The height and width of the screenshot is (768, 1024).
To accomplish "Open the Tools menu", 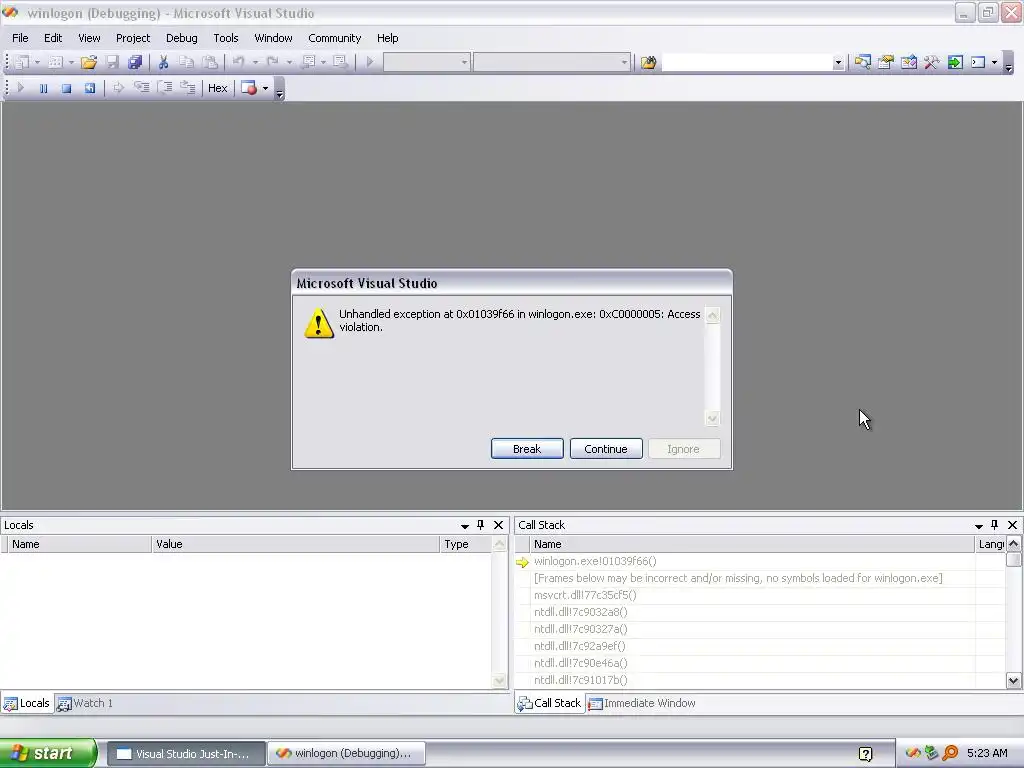I will (226, 38).
